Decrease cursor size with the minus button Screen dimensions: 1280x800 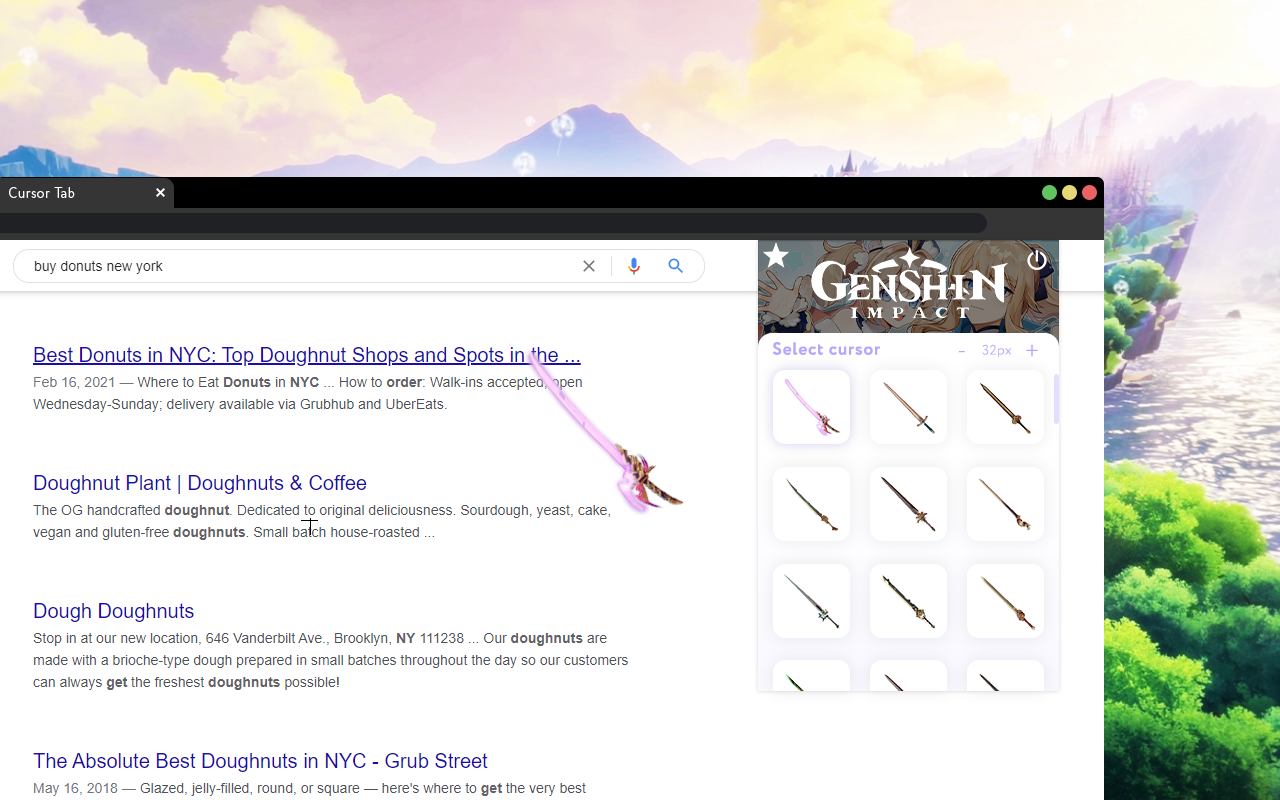961,351
